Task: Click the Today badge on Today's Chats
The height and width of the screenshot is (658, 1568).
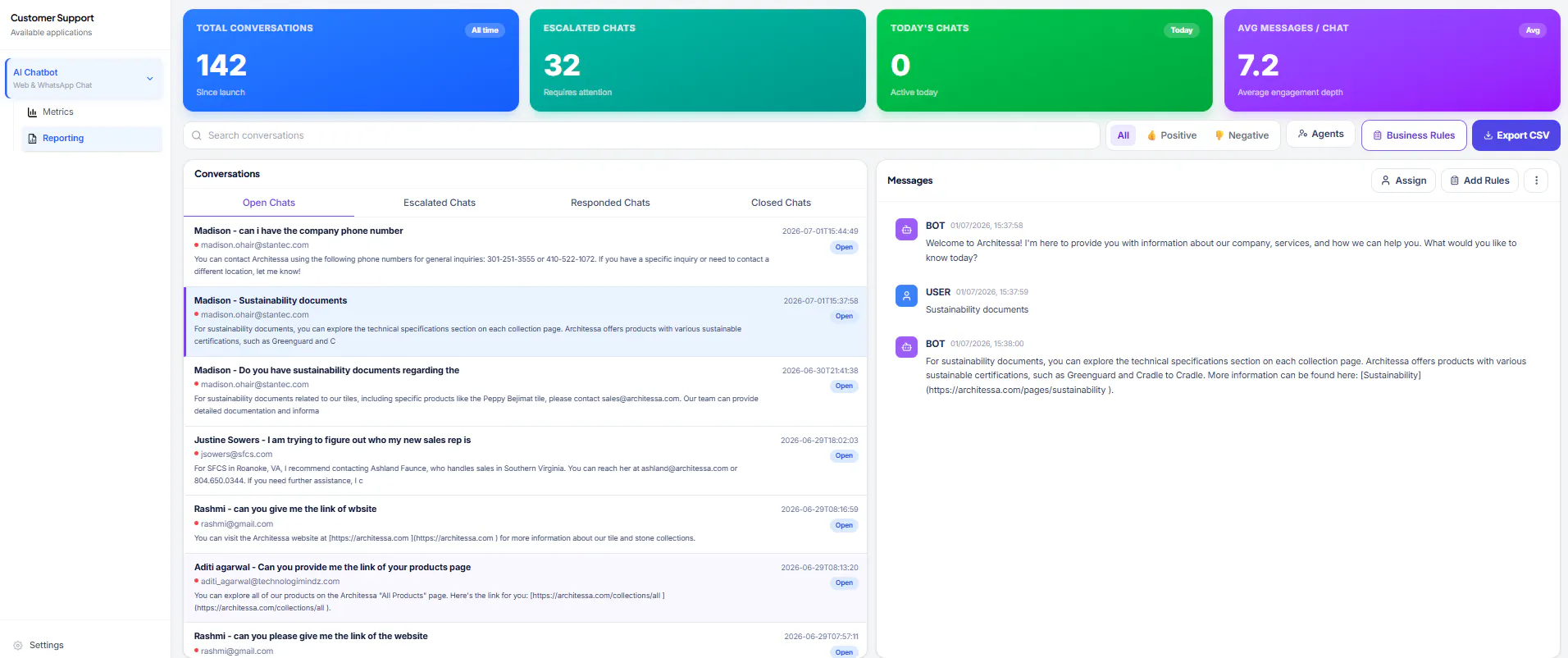Action: [1181, 30]
